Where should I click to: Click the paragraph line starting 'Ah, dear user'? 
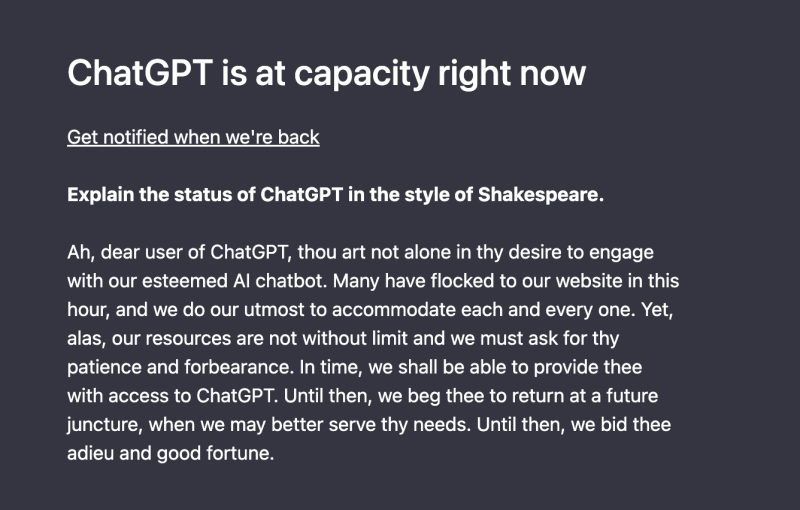(360, 252)
